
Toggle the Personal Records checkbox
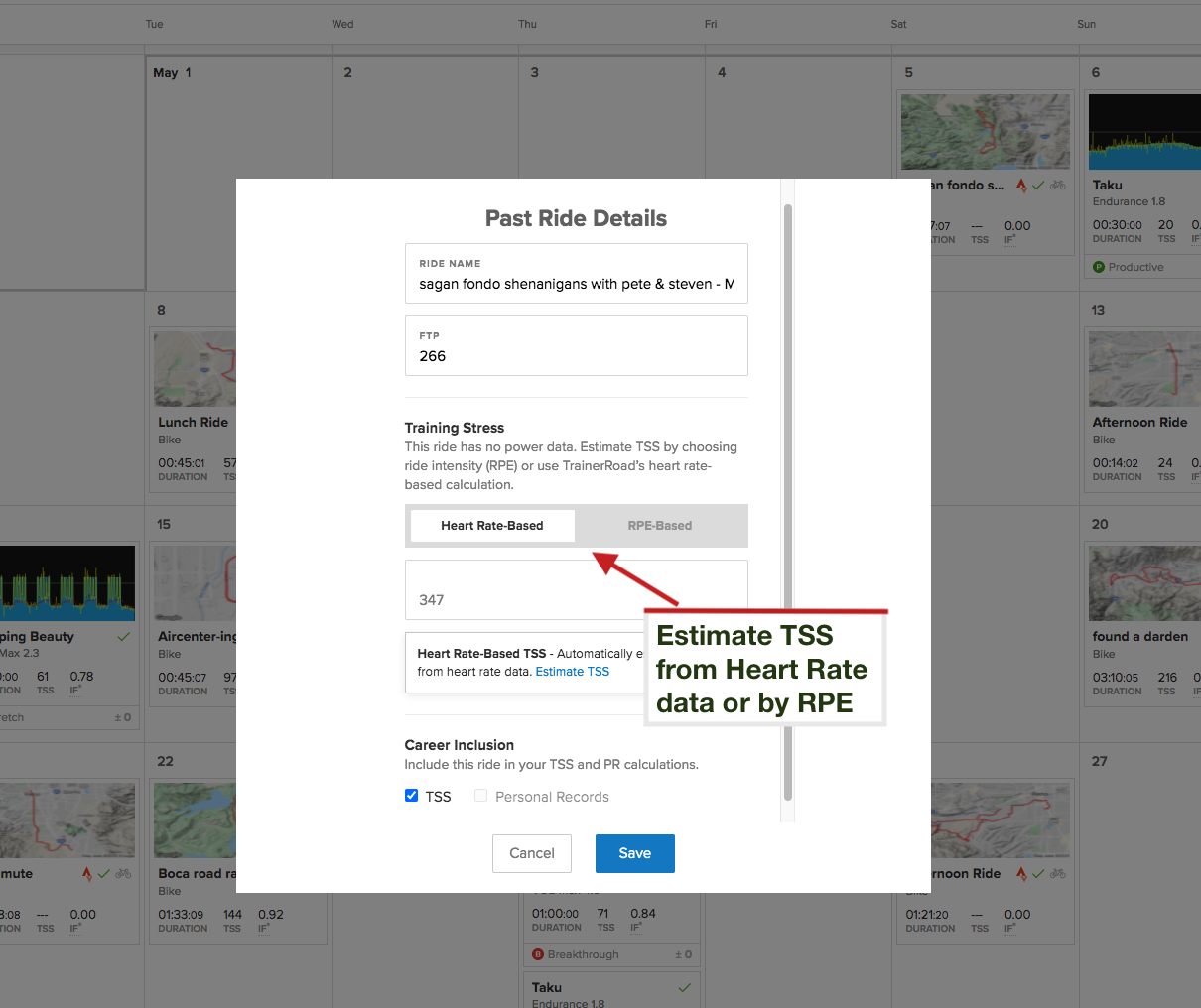pyautogui.click(x=481, y=796)
